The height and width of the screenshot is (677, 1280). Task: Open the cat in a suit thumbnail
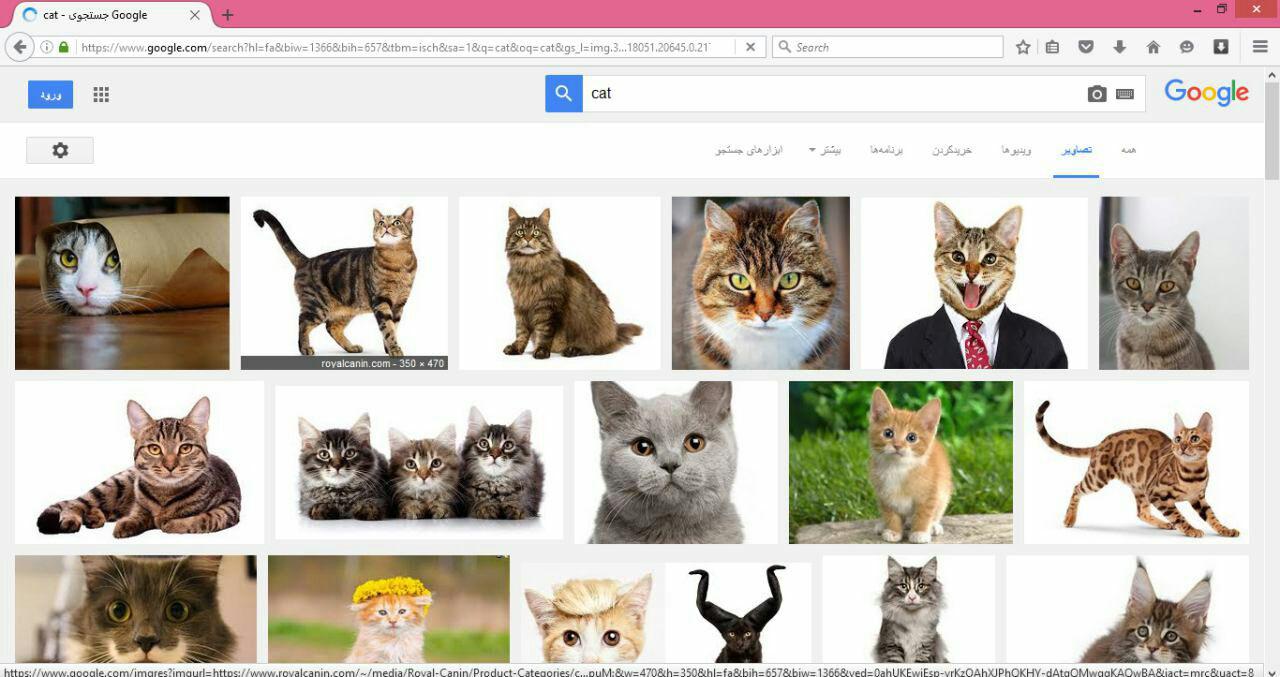[973, 284]
